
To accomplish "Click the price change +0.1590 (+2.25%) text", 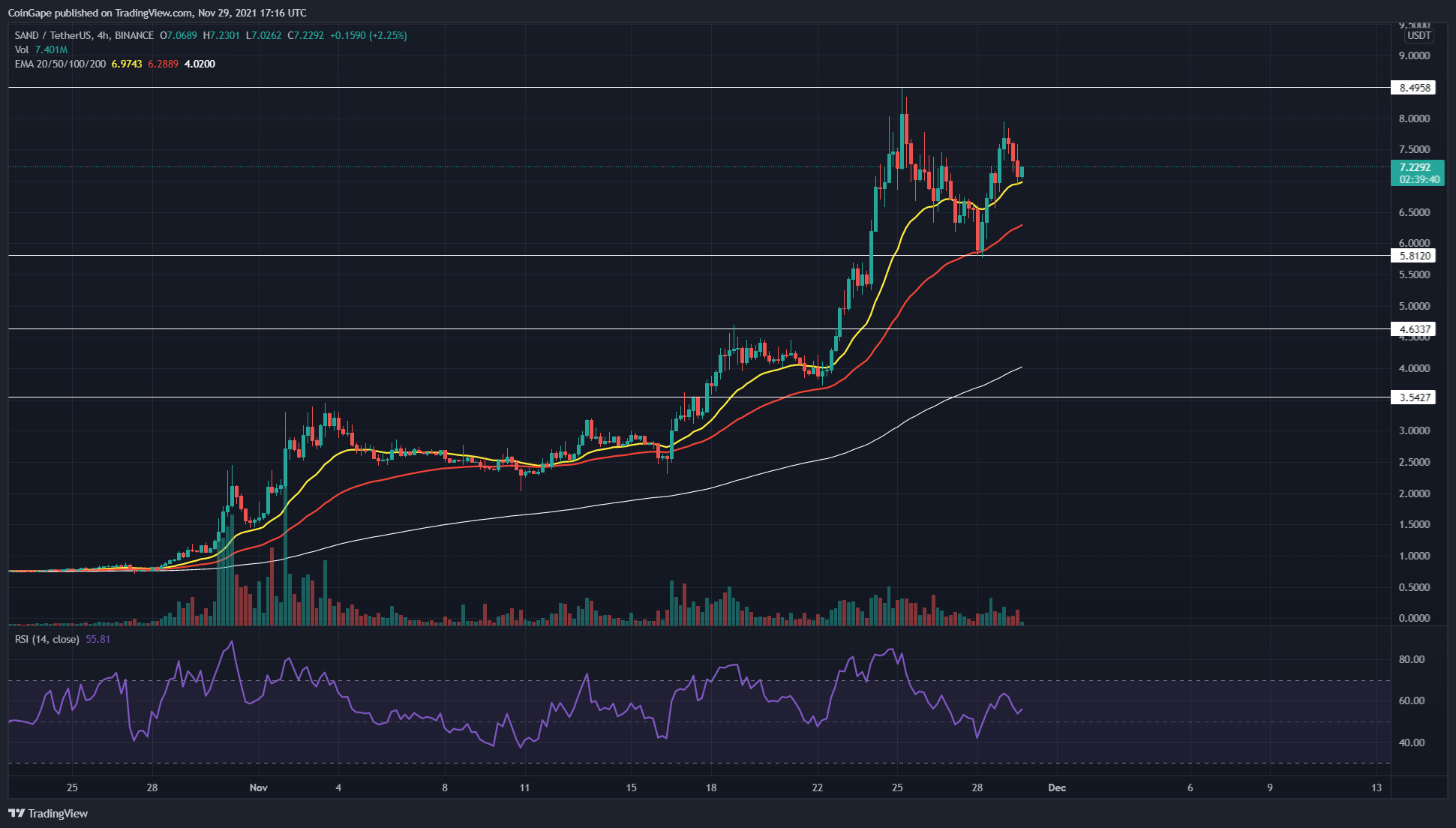I will pos(369,35).
